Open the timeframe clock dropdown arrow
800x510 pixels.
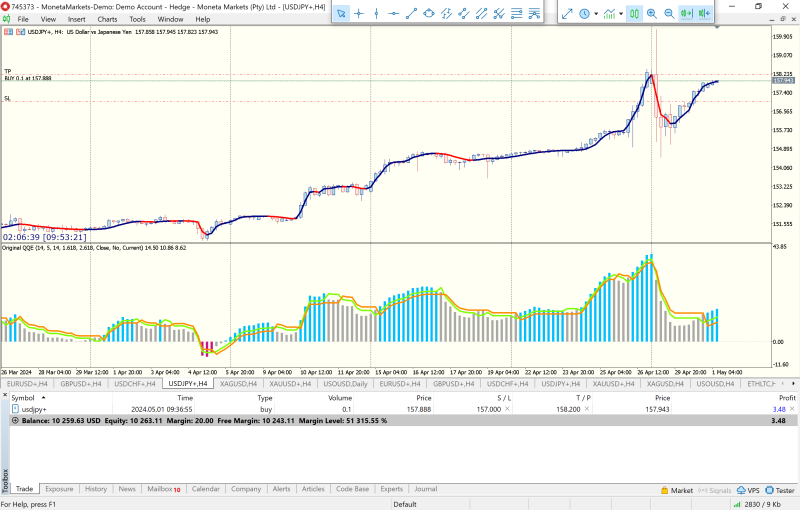(x=596, y=14)
